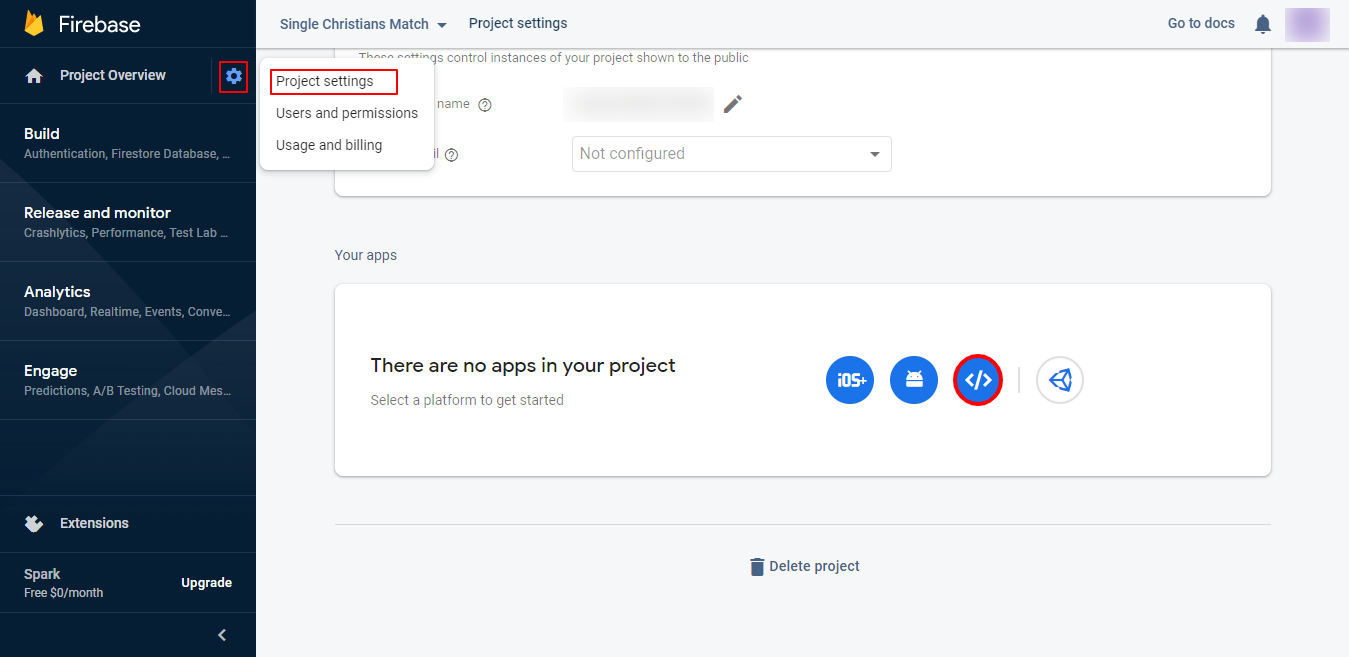Click help icon next to public-facing name

pos(485,105)
